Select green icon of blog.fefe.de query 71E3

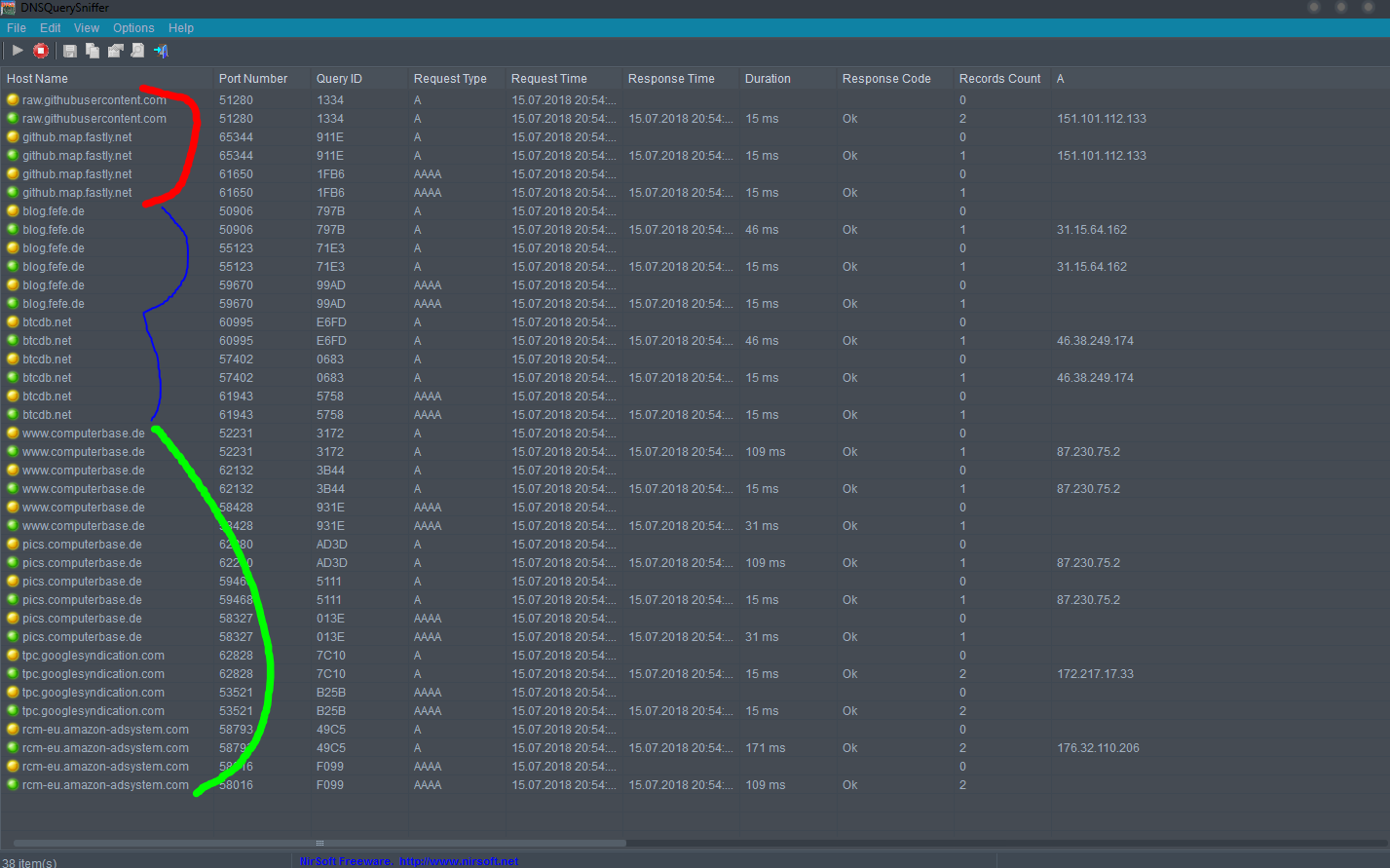[13, 266]
